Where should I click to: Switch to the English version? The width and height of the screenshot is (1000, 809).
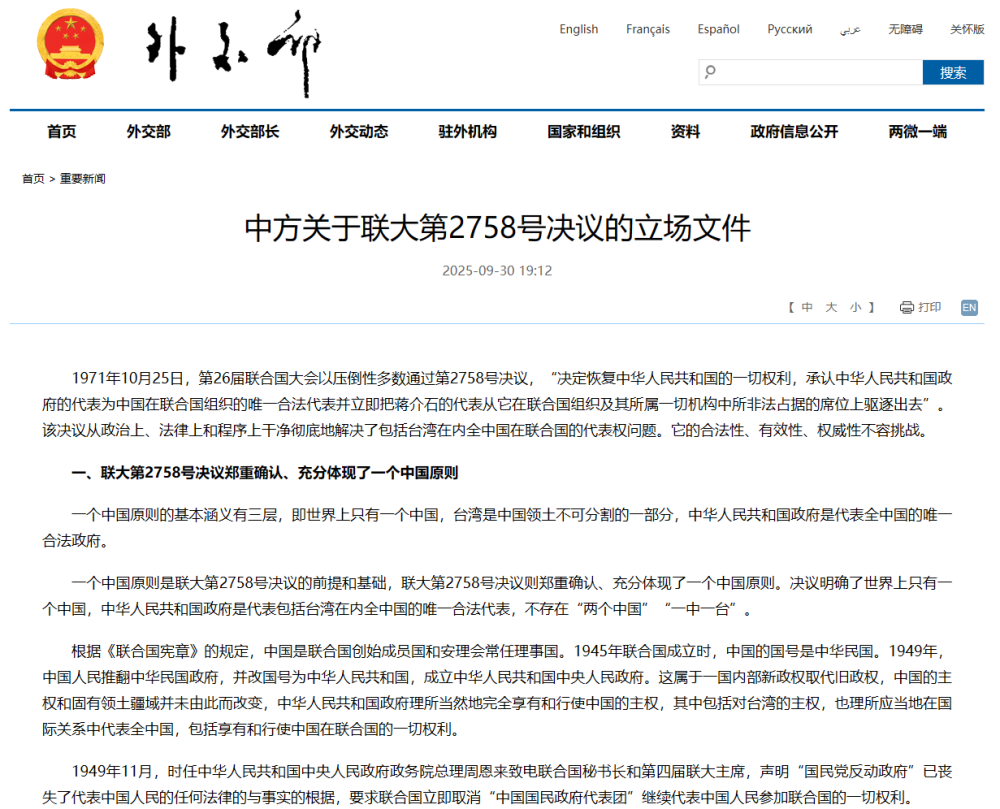point(578,29)
